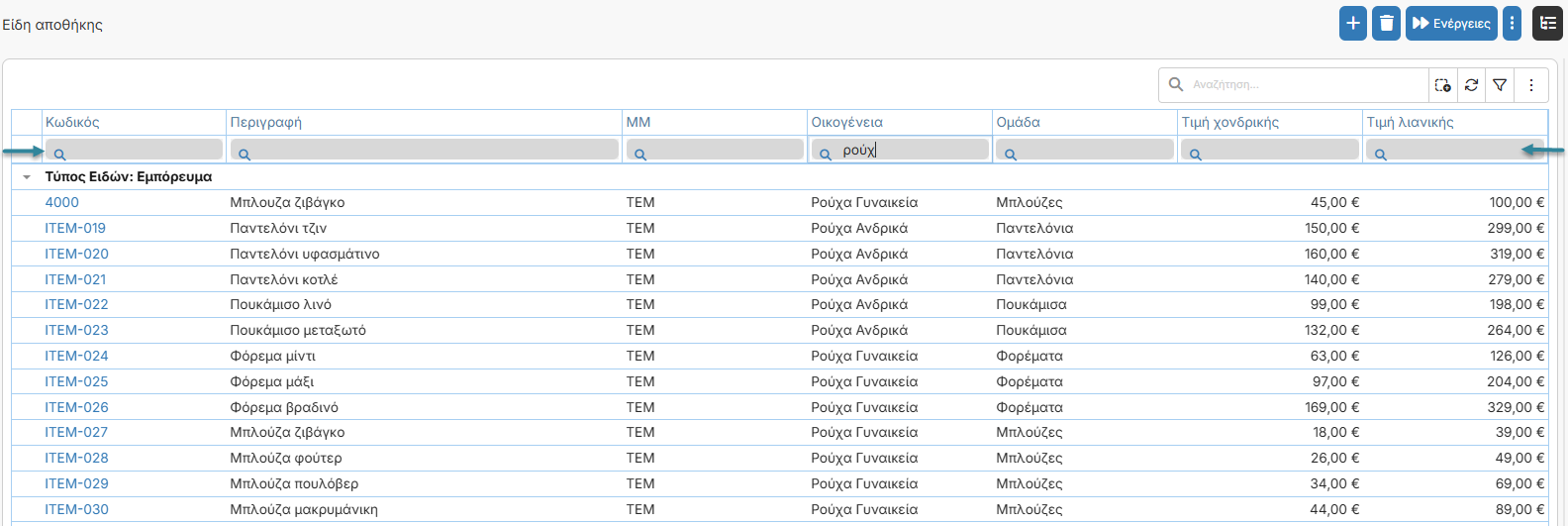This screenshot has width=1568, height=526.
Task: Sort by the Περιγραφή column header
Action: (425, 122)
